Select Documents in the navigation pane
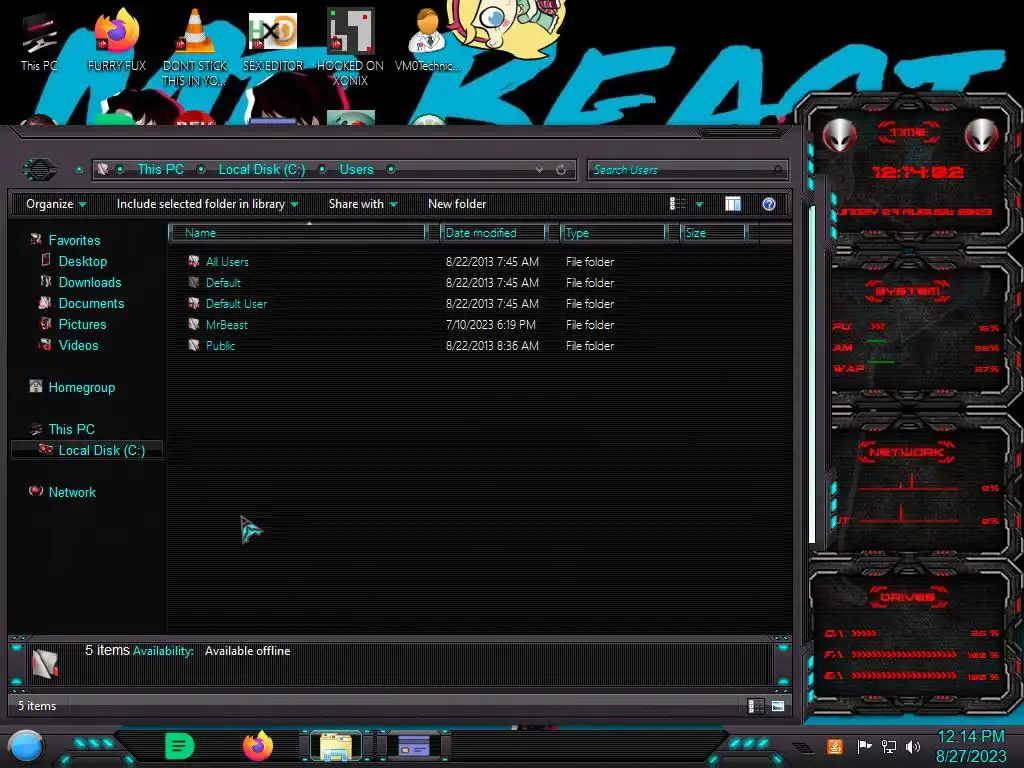The width and height of the screenshot is (1024, 768). coord(91,304)
